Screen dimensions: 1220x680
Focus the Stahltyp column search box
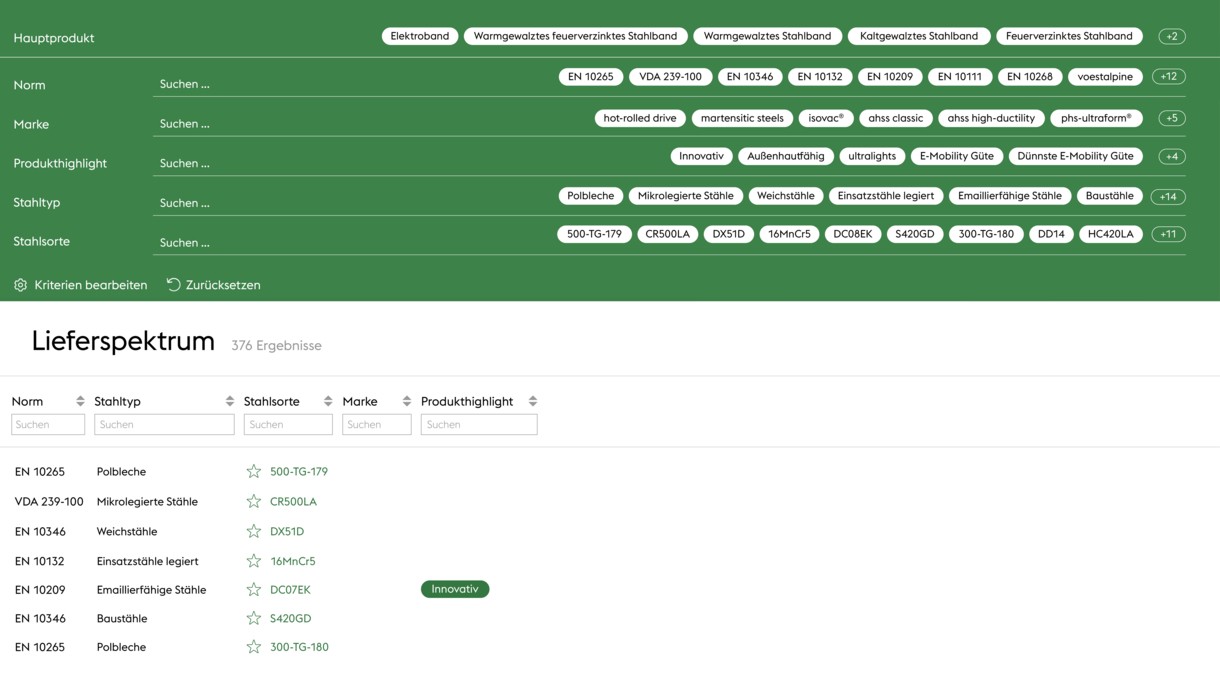pos(164,425)
